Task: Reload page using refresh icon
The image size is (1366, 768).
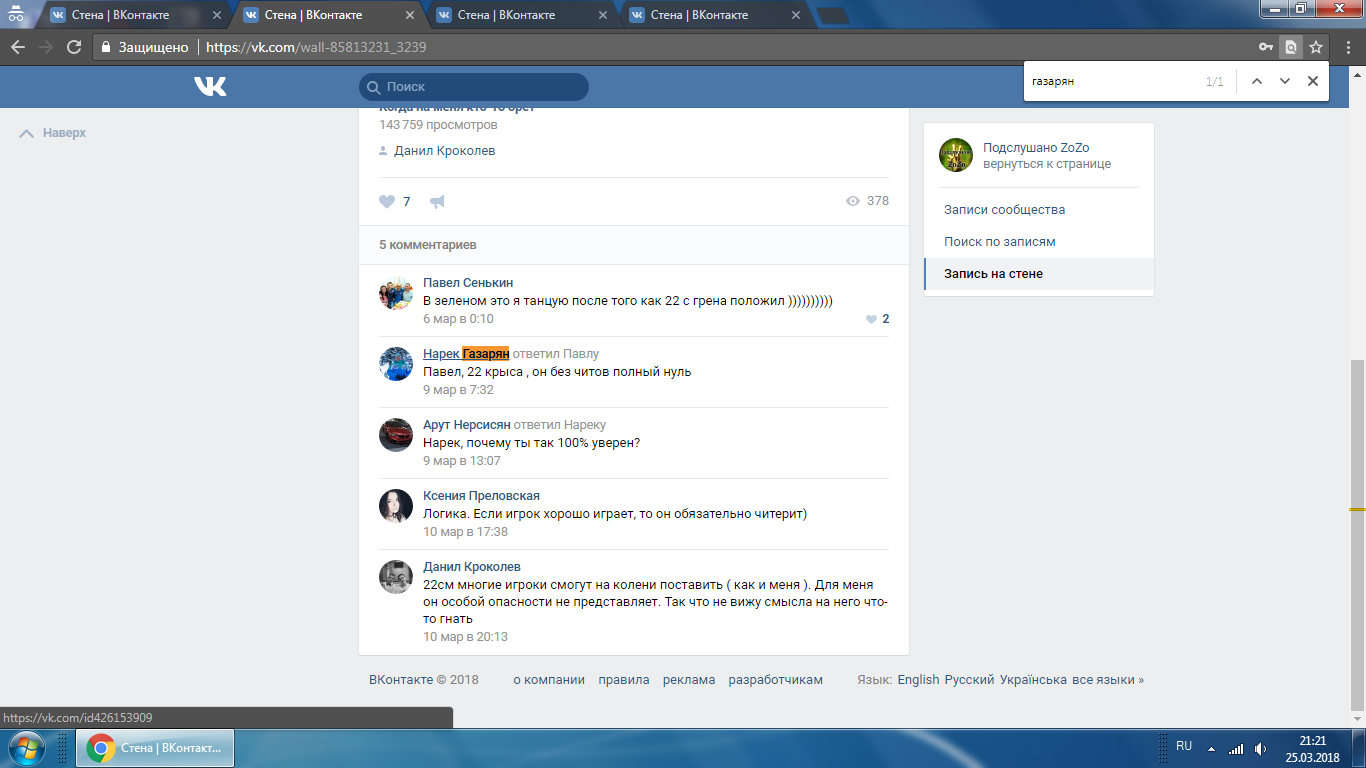Action: click(73, 47)
